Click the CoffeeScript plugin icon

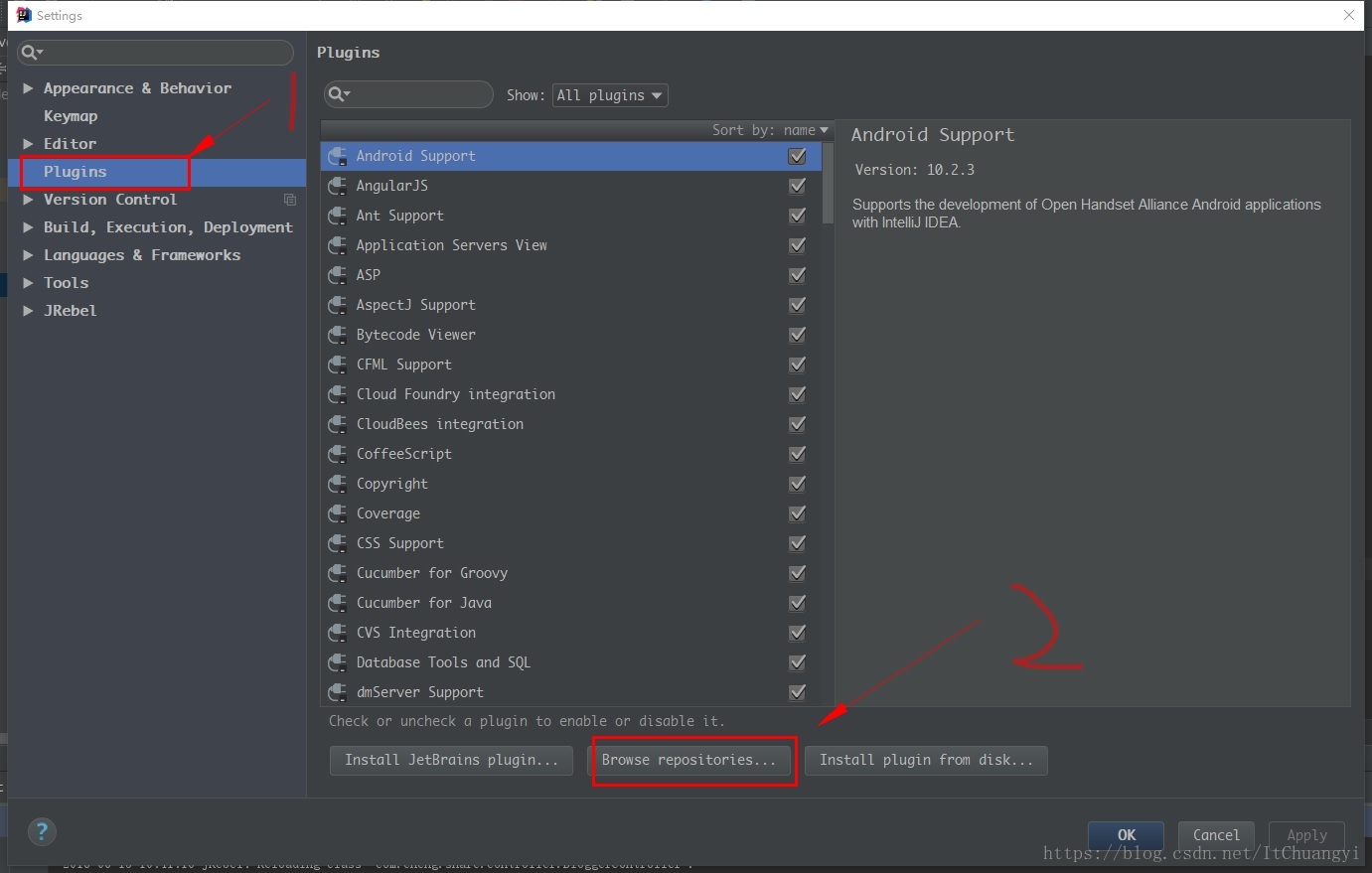(338, 454)
